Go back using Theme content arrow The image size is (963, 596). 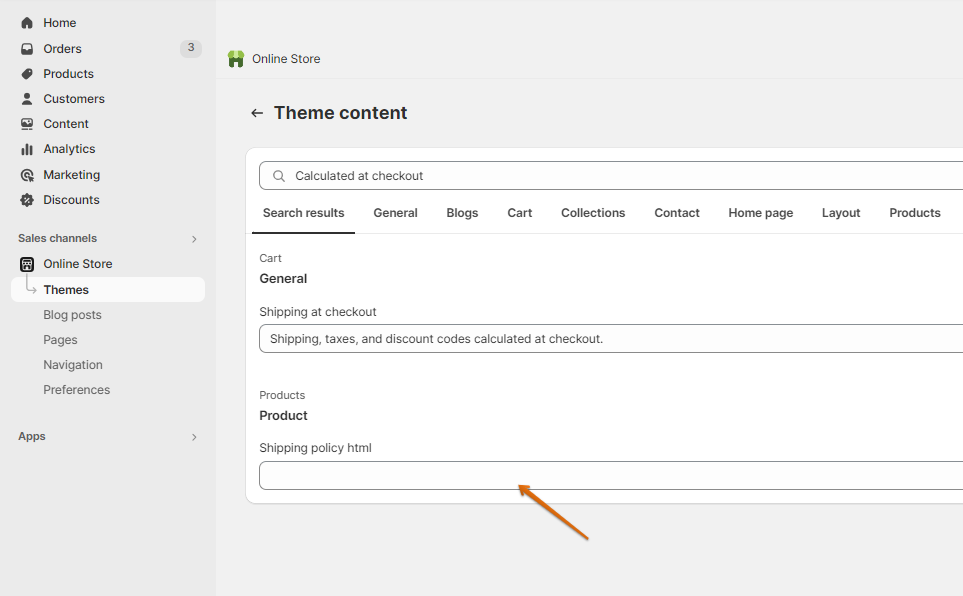tap(257, 113)
